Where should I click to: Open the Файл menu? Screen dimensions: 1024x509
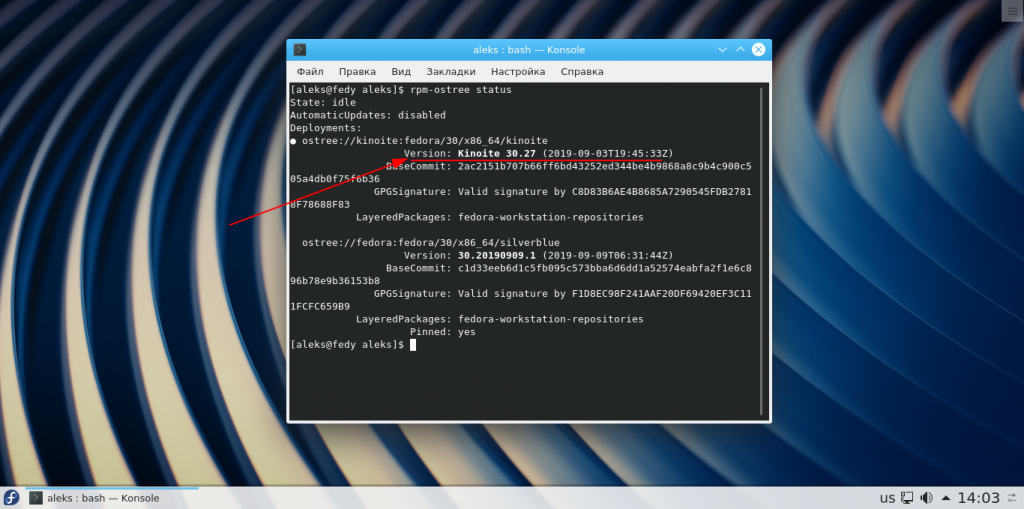click(x=310, y=72)
